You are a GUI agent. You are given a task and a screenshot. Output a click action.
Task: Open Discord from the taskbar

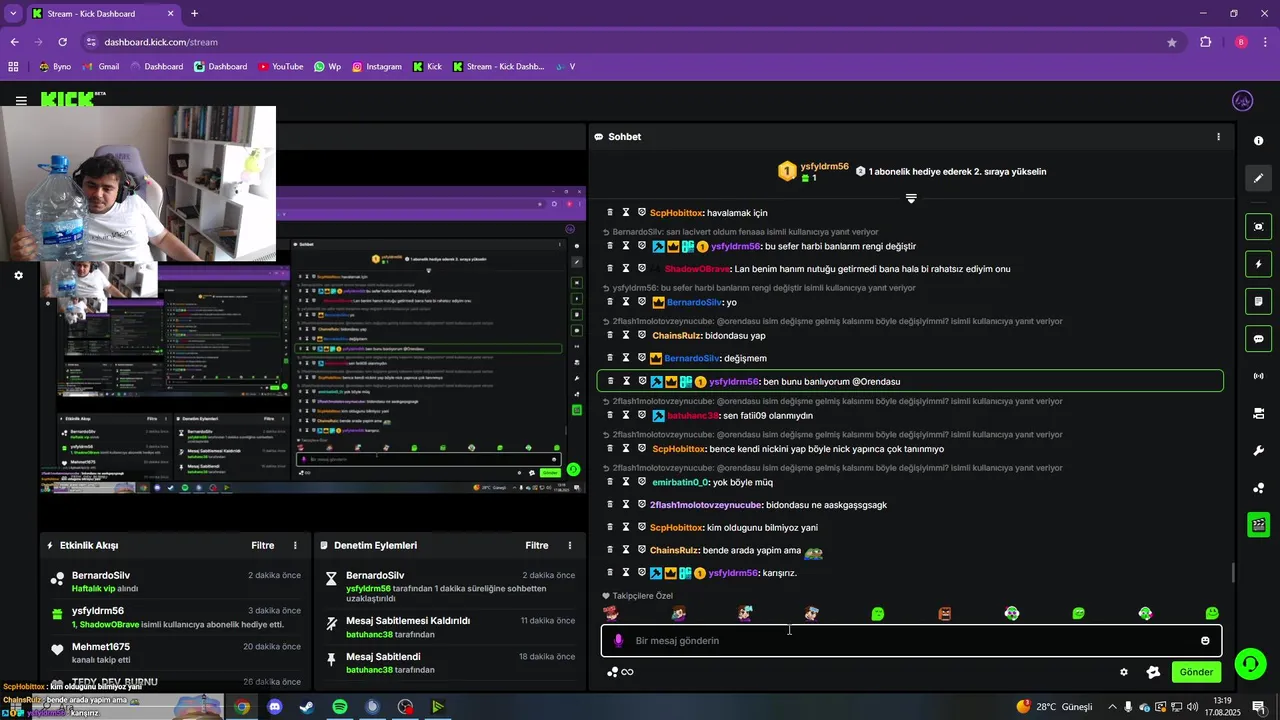275,707
